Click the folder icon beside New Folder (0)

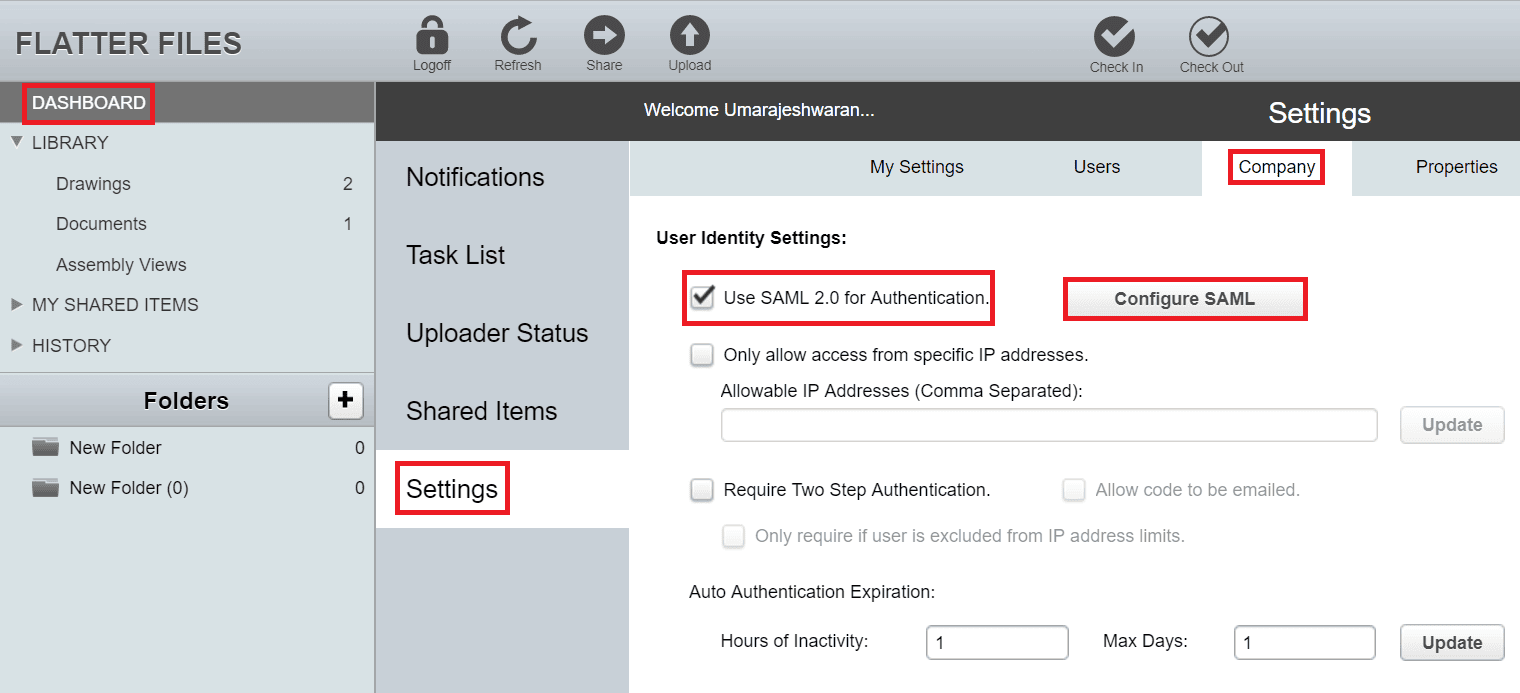(x=45, y=487)
